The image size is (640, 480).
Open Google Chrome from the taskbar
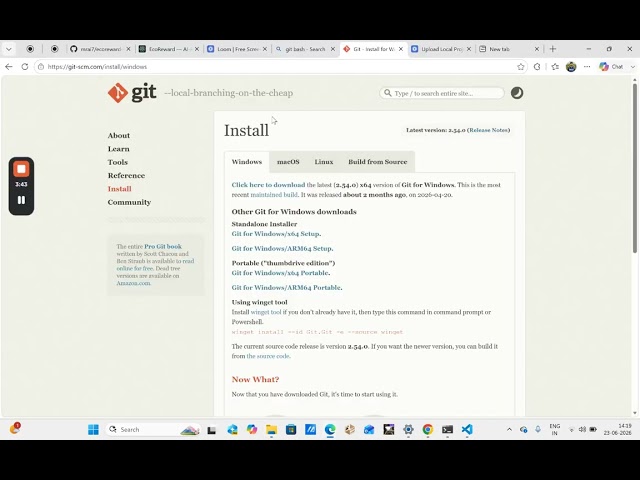coord(428,429)
